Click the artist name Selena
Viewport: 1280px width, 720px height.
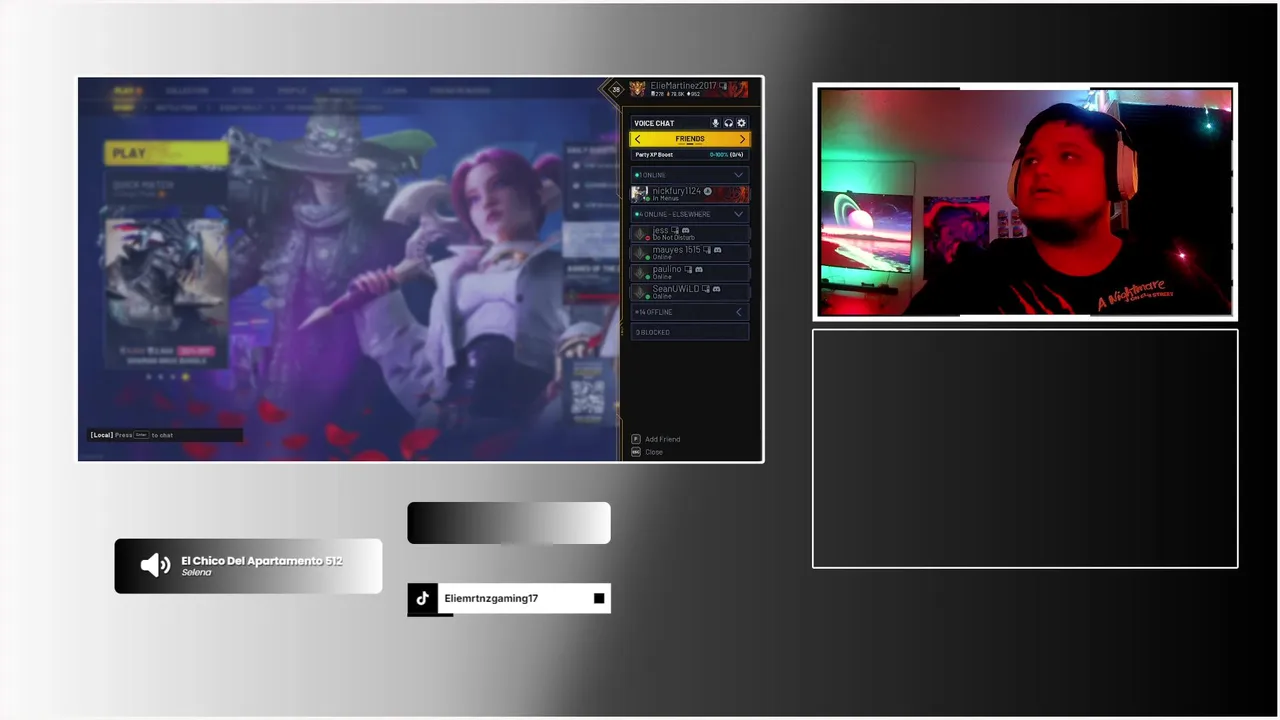196,573
